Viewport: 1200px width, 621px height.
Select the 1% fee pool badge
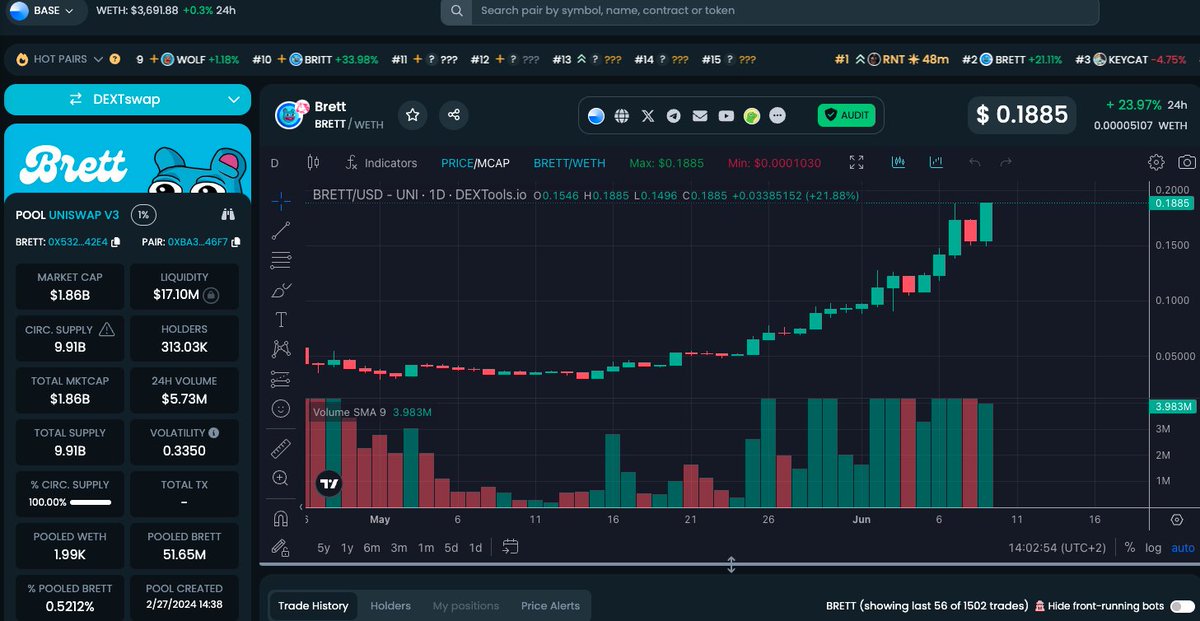[144, 214]
